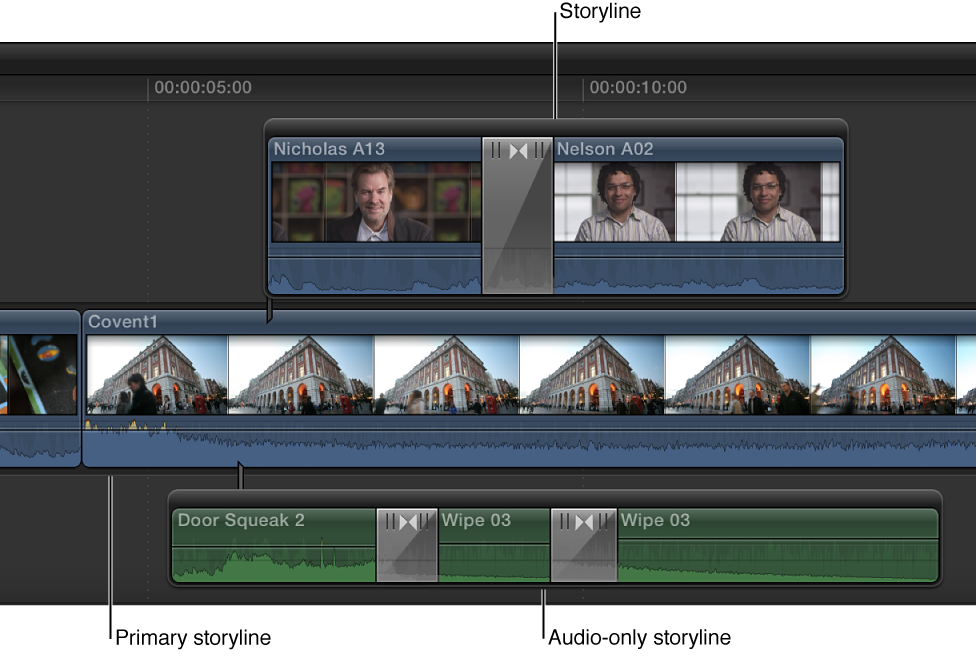Click the last full Covent1 filmstrip frame

[x=883, y=375]
